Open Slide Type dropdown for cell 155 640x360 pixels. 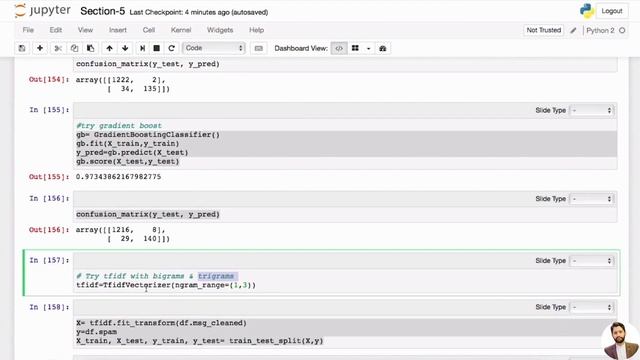point(591,110)
